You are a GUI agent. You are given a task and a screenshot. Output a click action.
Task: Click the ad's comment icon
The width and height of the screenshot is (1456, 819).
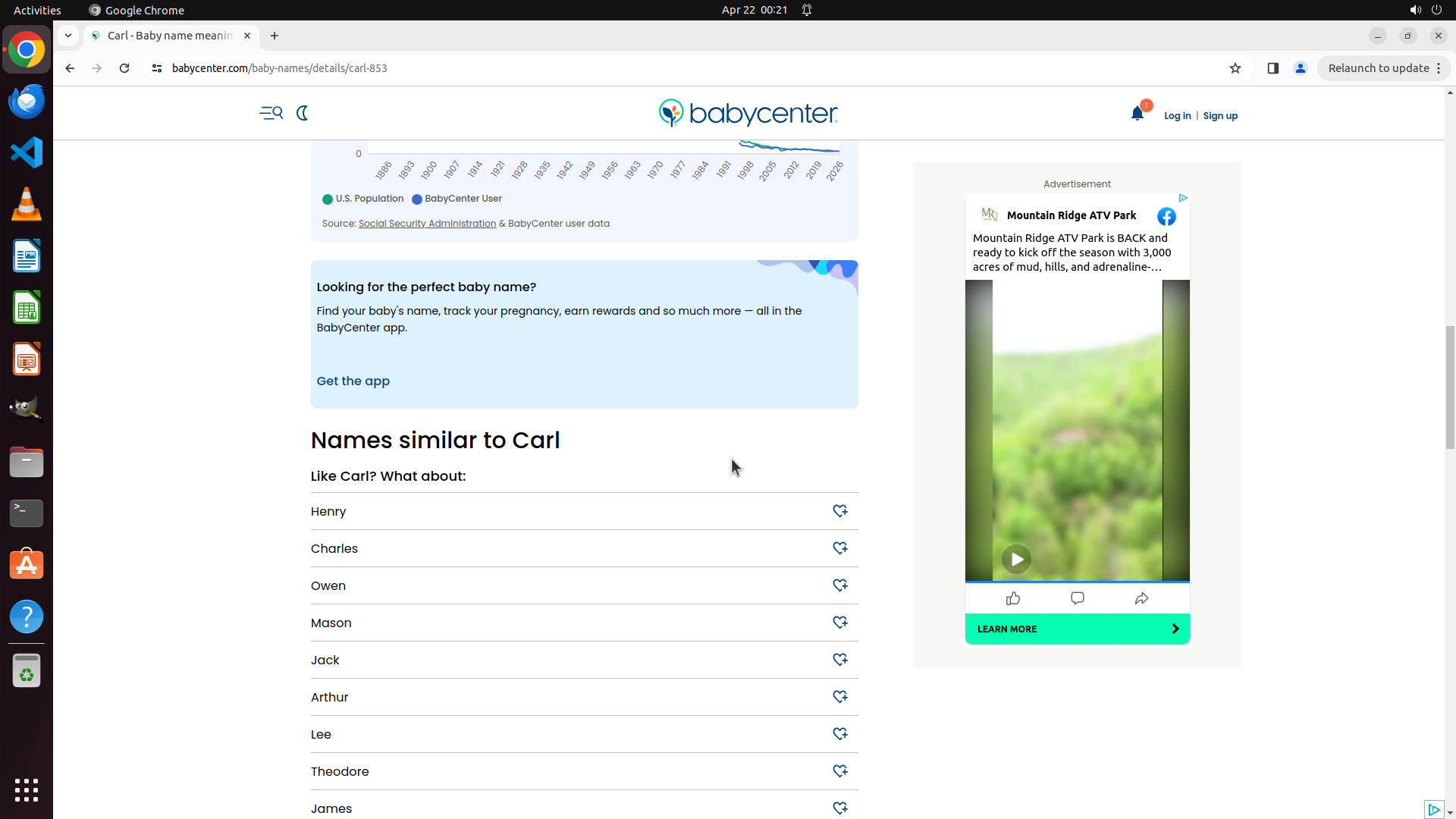(x=1077, y=599)
